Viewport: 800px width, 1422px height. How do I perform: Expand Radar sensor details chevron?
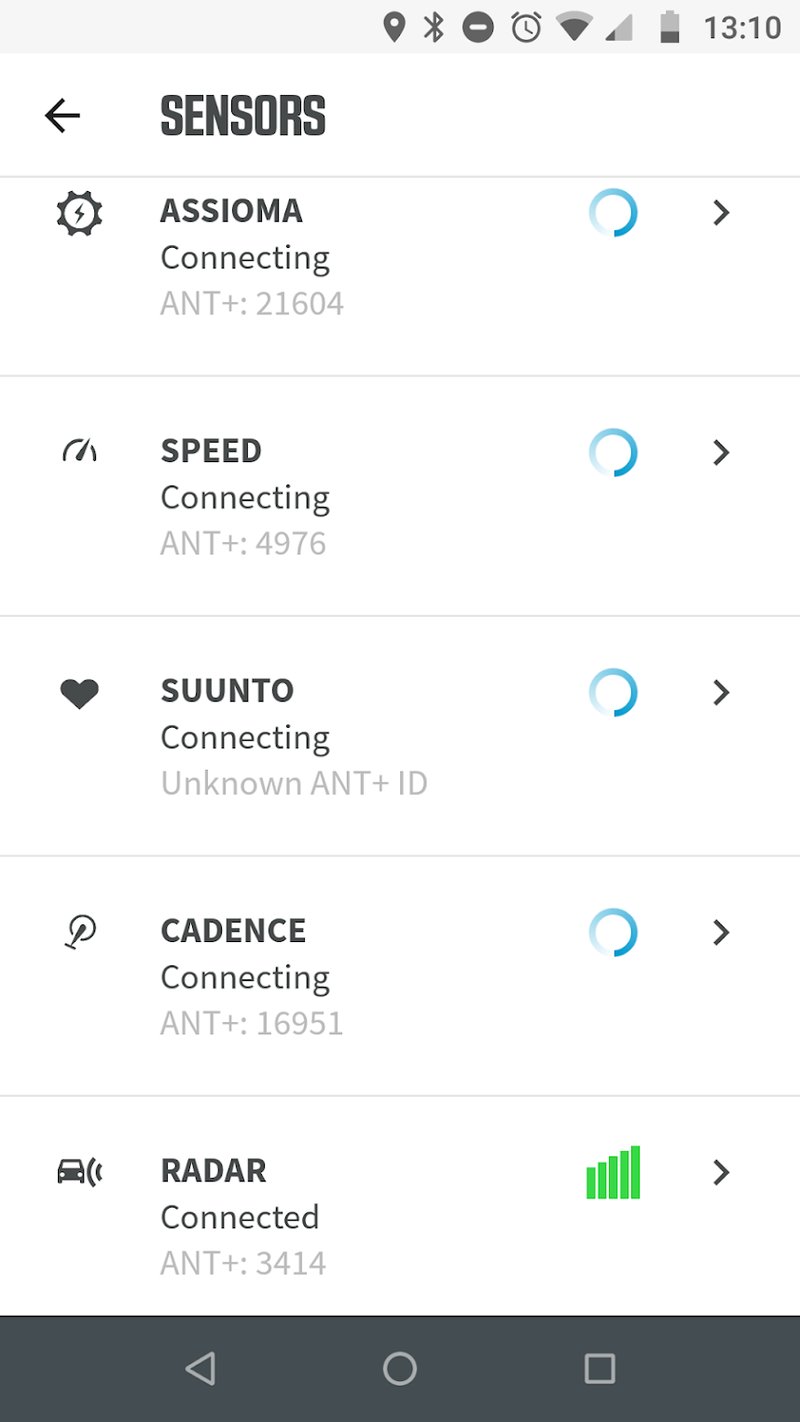point(720,1172)
